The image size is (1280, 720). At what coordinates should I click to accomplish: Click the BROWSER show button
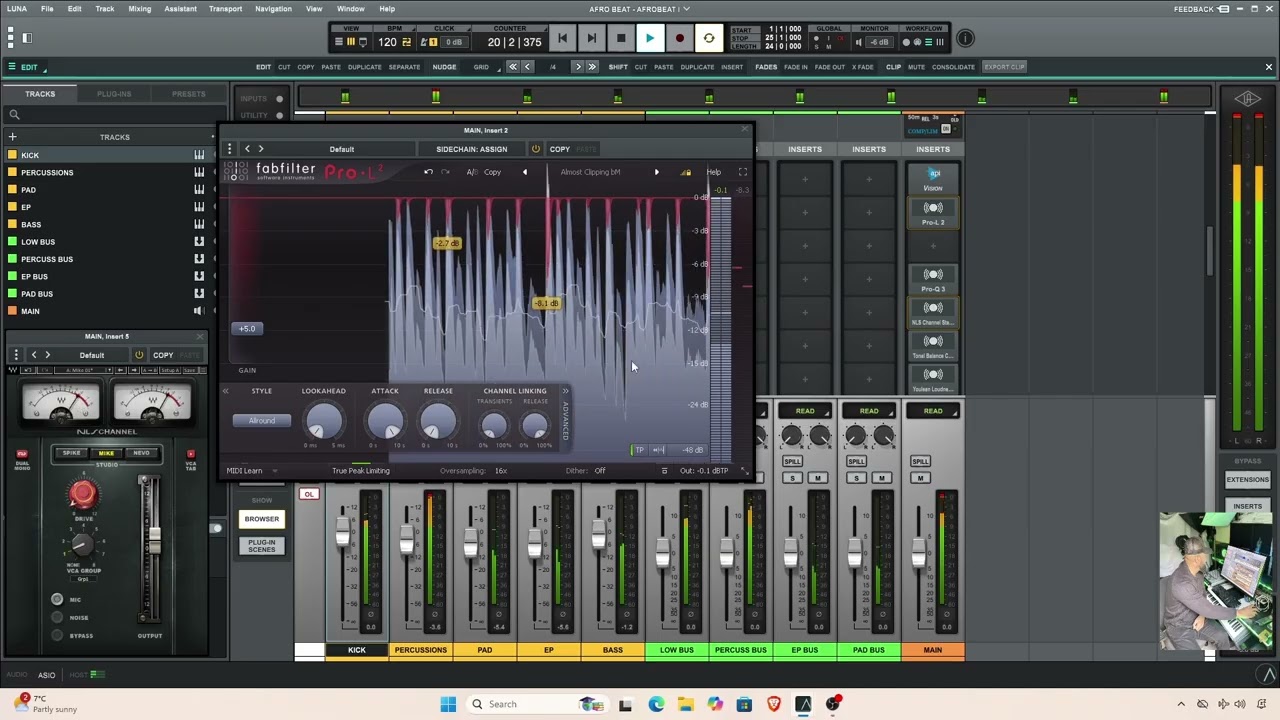[x=262, y=519]
